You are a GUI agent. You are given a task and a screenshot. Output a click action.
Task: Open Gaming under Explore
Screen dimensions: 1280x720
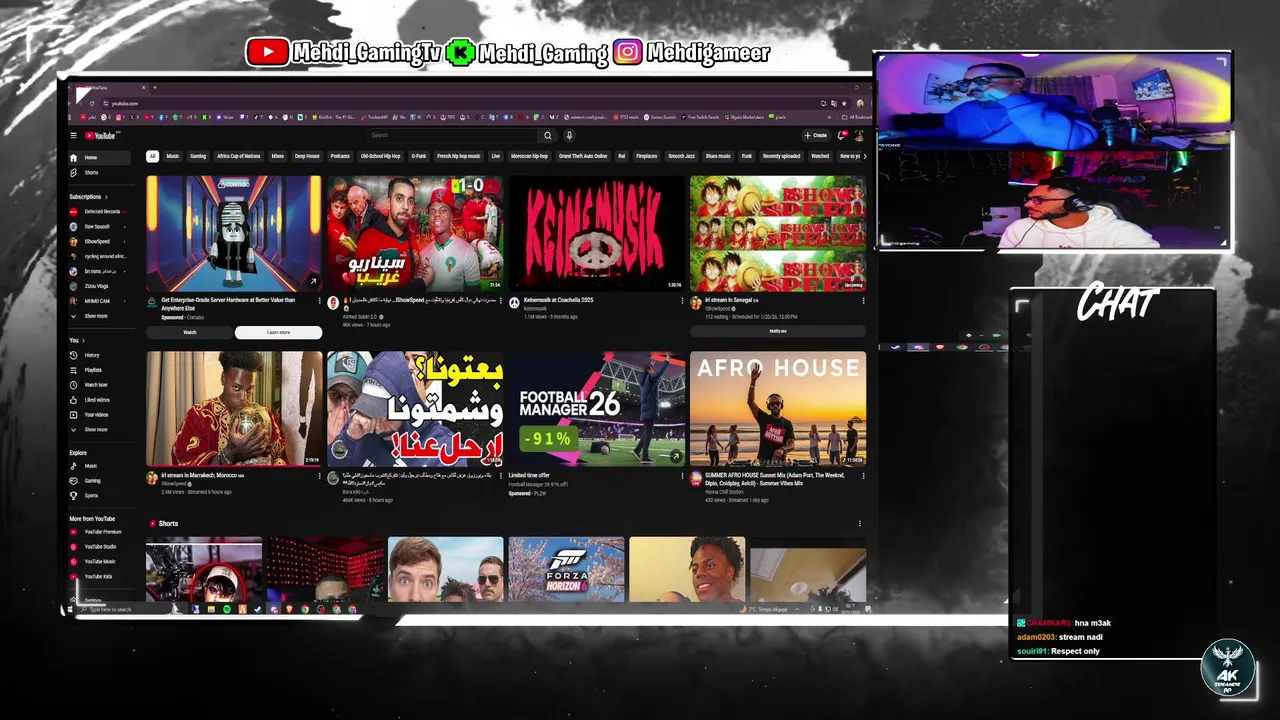click(x=99, y=481)
